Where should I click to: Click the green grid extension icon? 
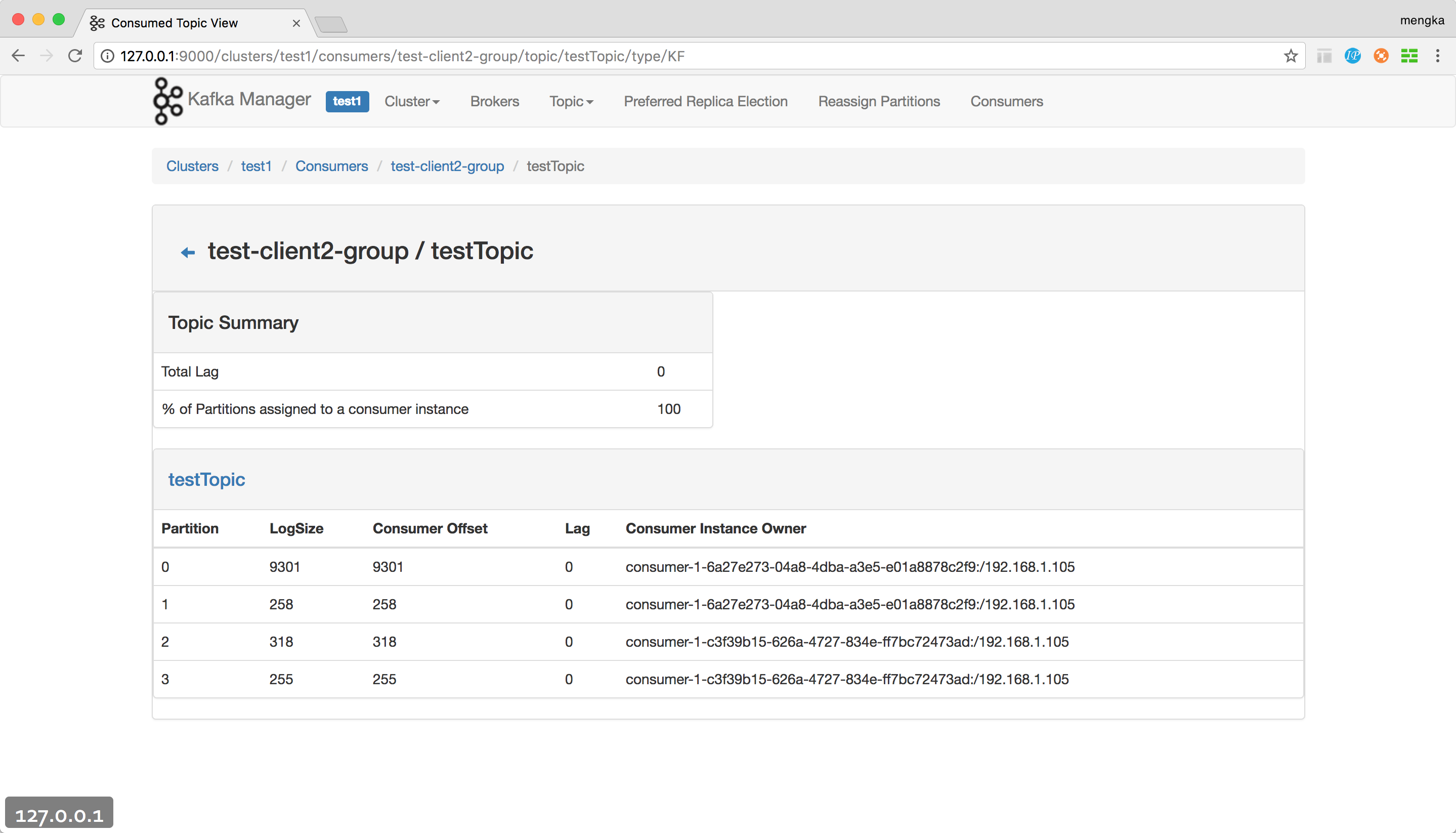pos(1409,56)
